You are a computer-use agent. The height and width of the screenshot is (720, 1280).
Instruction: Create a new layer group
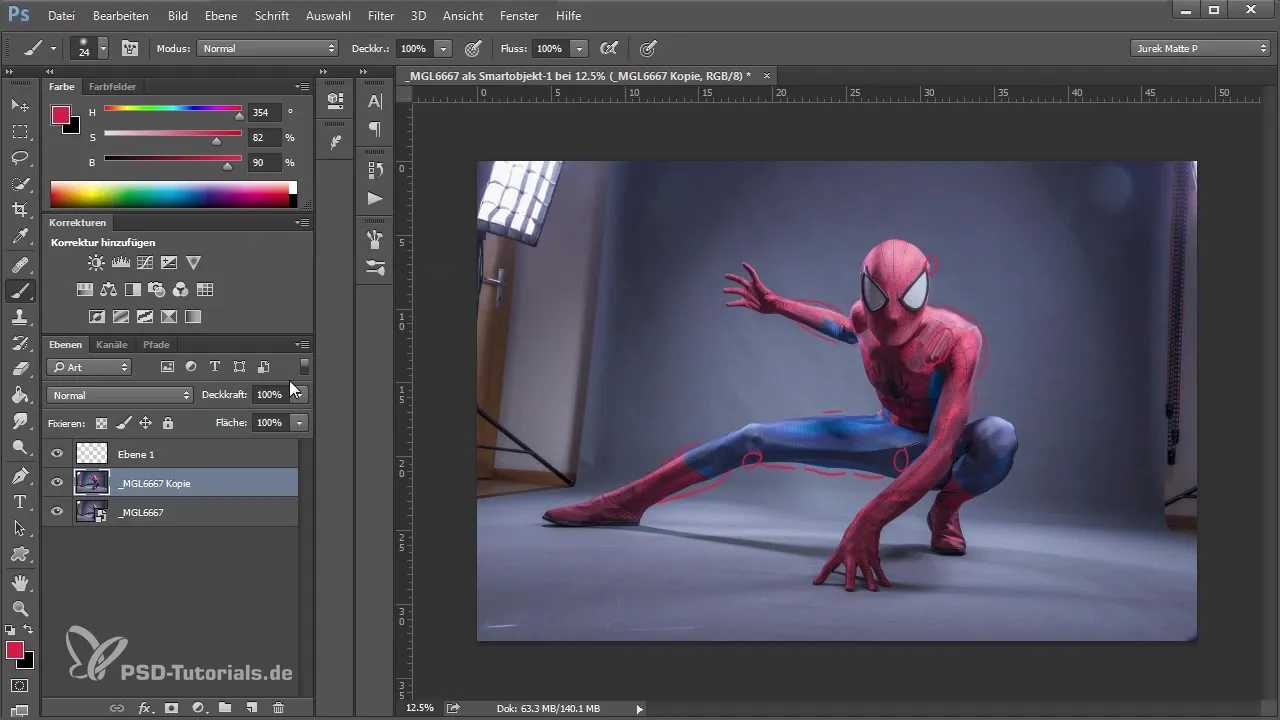(x=225, y=708)
